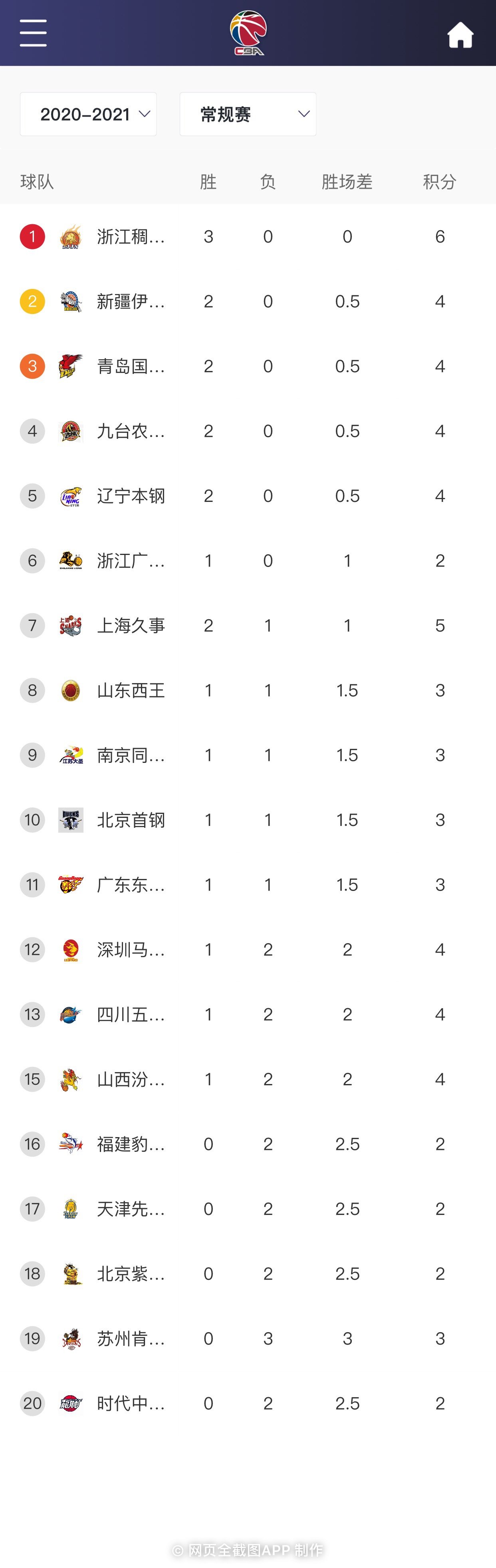The height and width of the screenshot is (1568, 496).
Task: Expand the 常规赛 stage dropdown
Action: pos(248,114)
